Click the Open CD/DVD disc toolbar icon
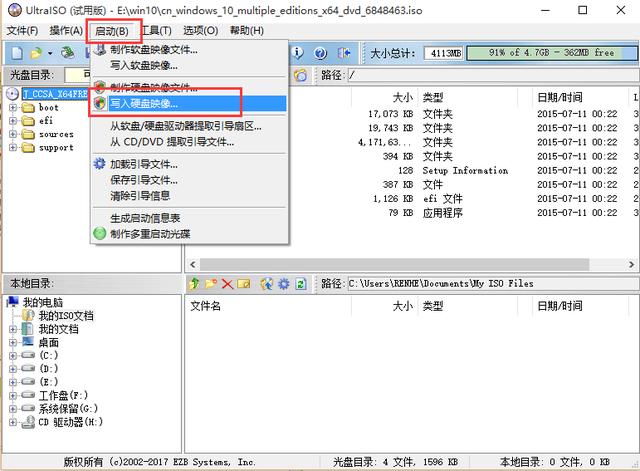Viewport: 640px width, 471px height. coord(68,53)
